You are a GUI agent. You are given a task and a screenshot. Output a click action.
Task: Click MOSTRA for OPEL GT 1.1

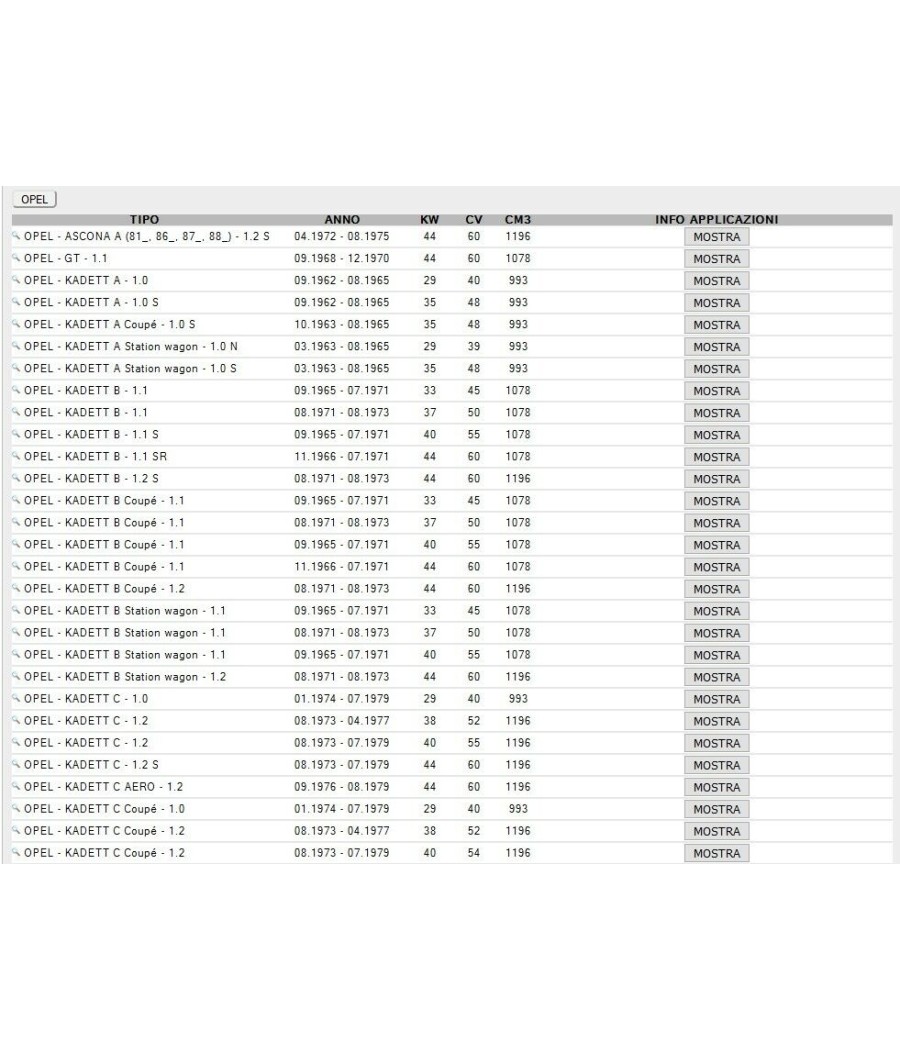(717, 259)
